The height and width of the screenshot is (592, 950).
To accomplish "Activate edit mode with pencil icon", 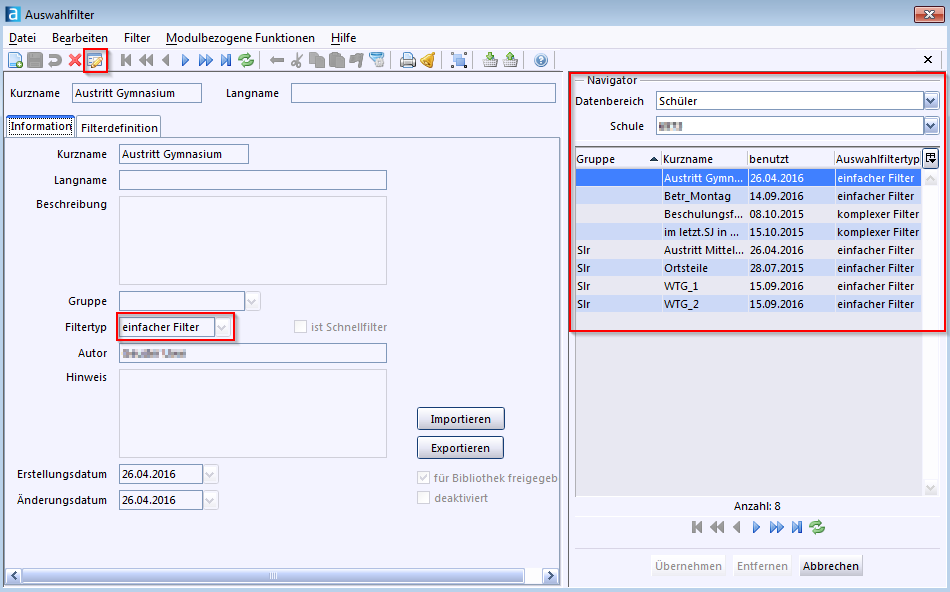I will pos(95,60).
